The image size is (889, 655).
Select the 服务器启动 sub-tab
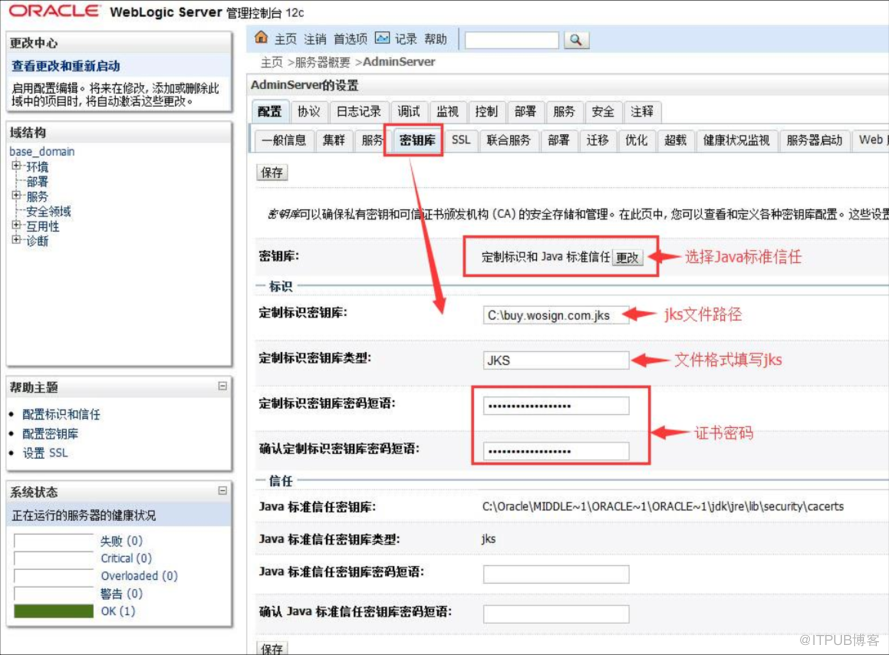click(815, 140)
